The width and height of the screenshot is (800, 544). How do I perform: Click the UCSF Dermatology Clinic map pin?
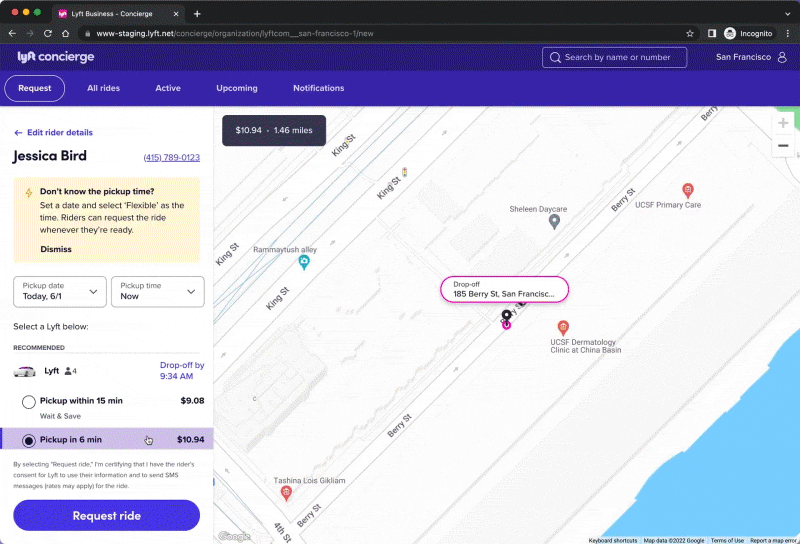coord(563,328)
